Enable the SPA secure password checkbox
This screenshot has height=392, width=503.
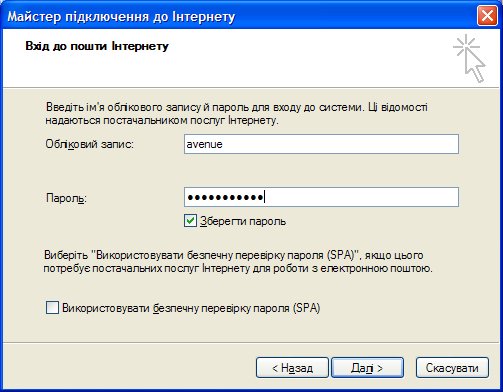52,308
